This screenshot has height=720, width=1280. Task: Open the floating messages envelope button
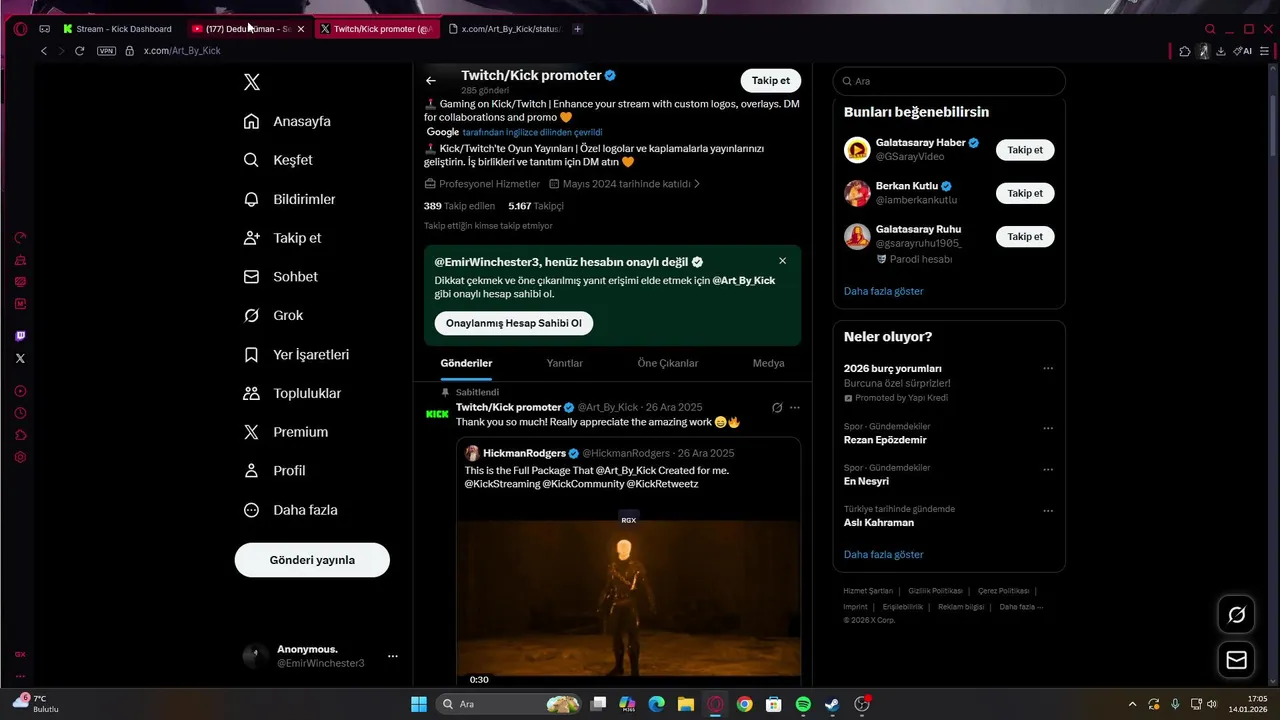(1237, 659)
